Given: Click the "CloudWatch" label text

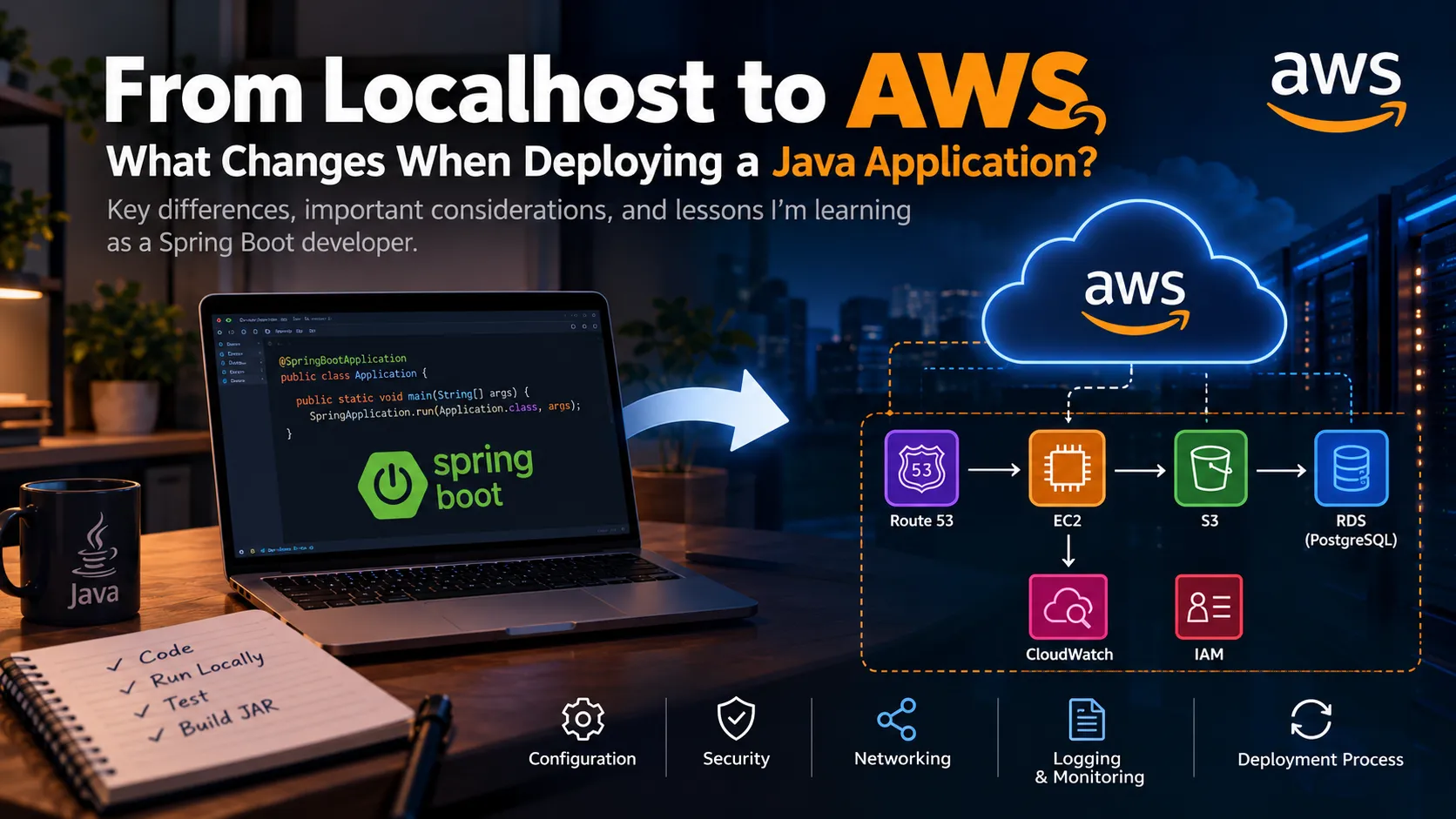Looking at the screenshot, I should tap(1069, 655).
